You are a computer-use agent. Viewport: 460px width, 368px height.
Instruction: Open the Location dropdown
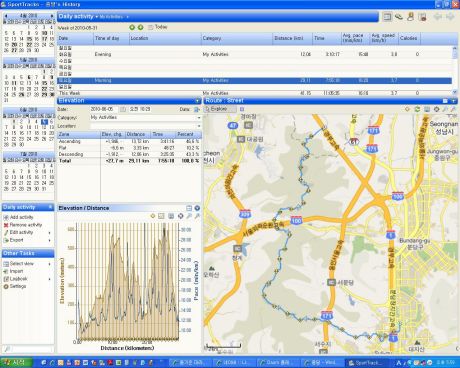click(146, 126)
